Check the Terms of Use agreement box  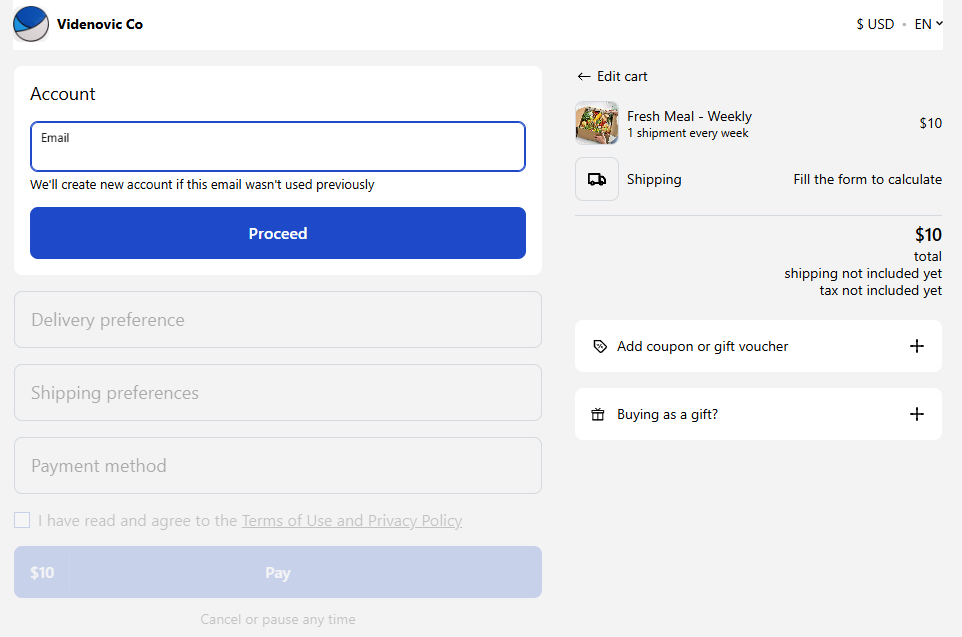[22, 520]
